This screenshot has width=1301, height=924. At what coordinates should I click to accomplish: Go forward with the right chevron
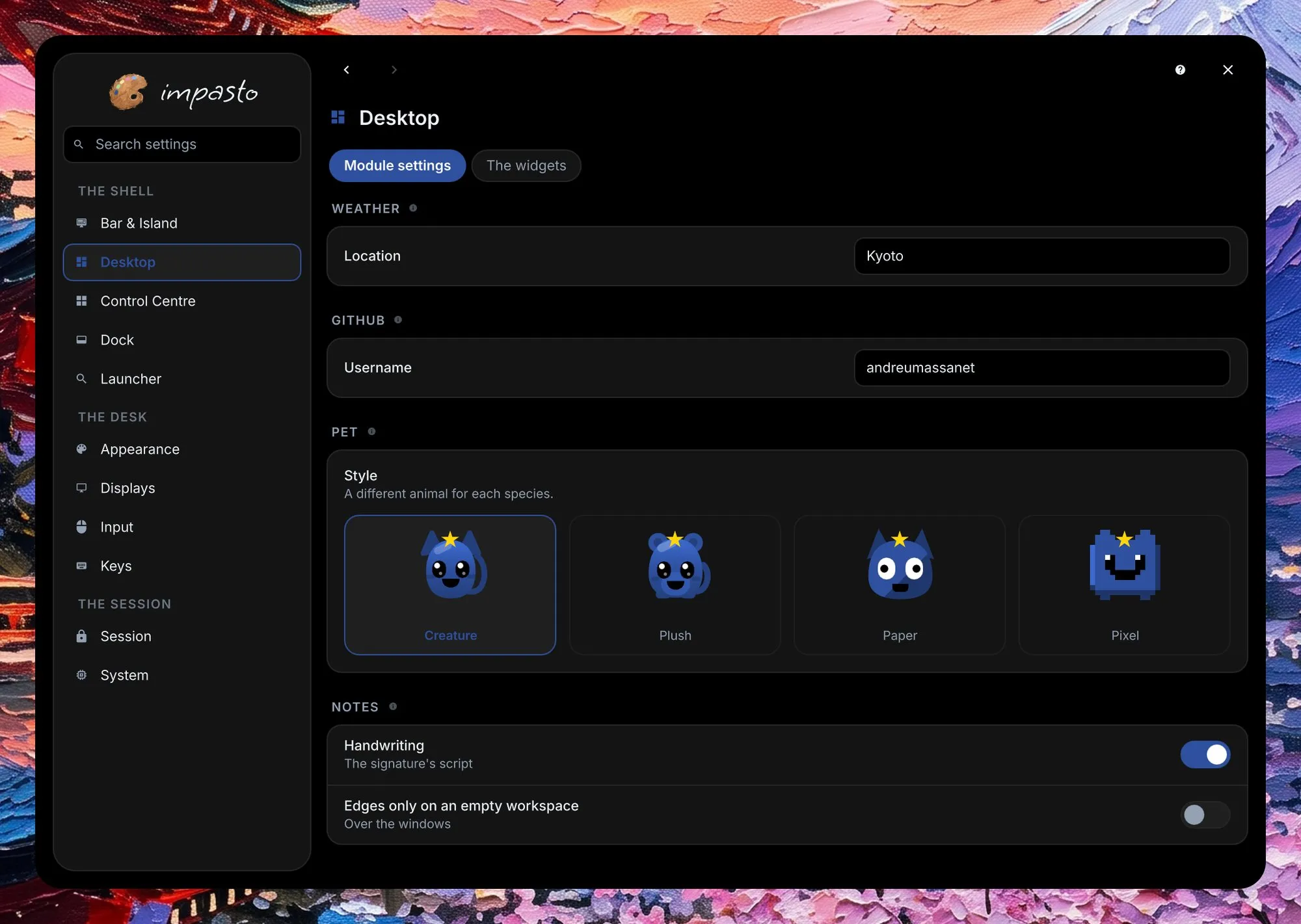point(394,70)
